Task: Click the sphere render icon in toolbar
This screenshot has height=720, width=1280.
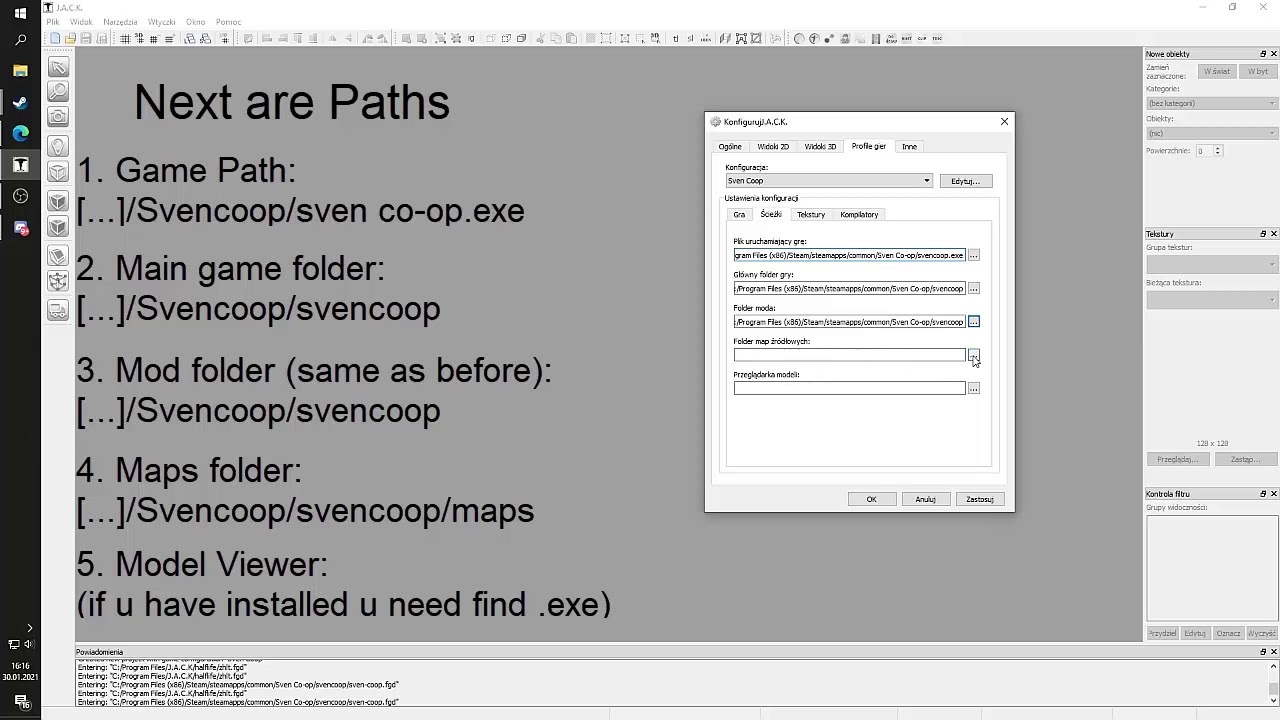Action: point(799,39)
